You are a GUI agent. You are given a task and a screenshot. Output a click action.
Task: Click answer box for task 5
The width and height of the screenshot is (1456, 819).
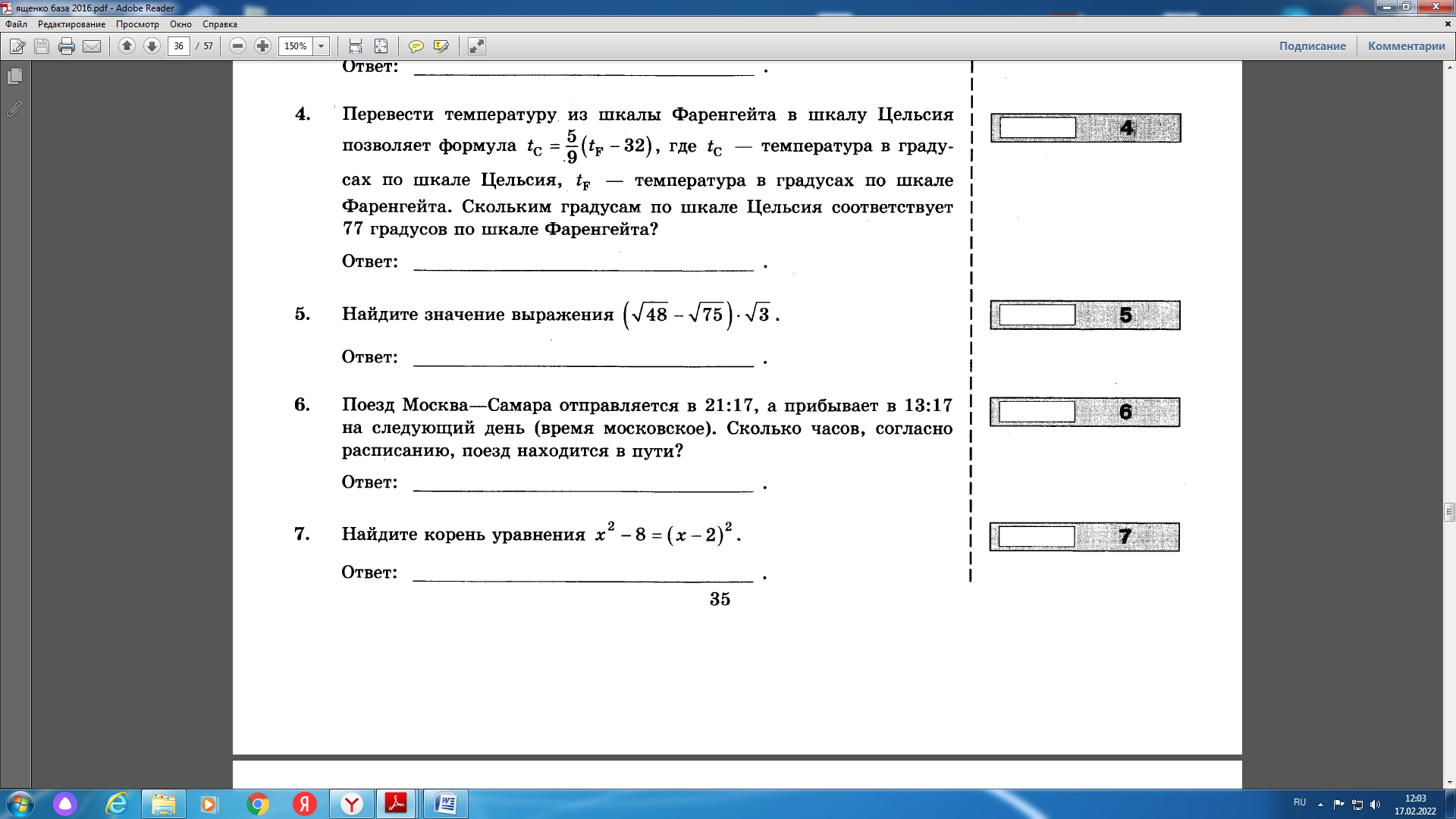[x=1037, y=315]
